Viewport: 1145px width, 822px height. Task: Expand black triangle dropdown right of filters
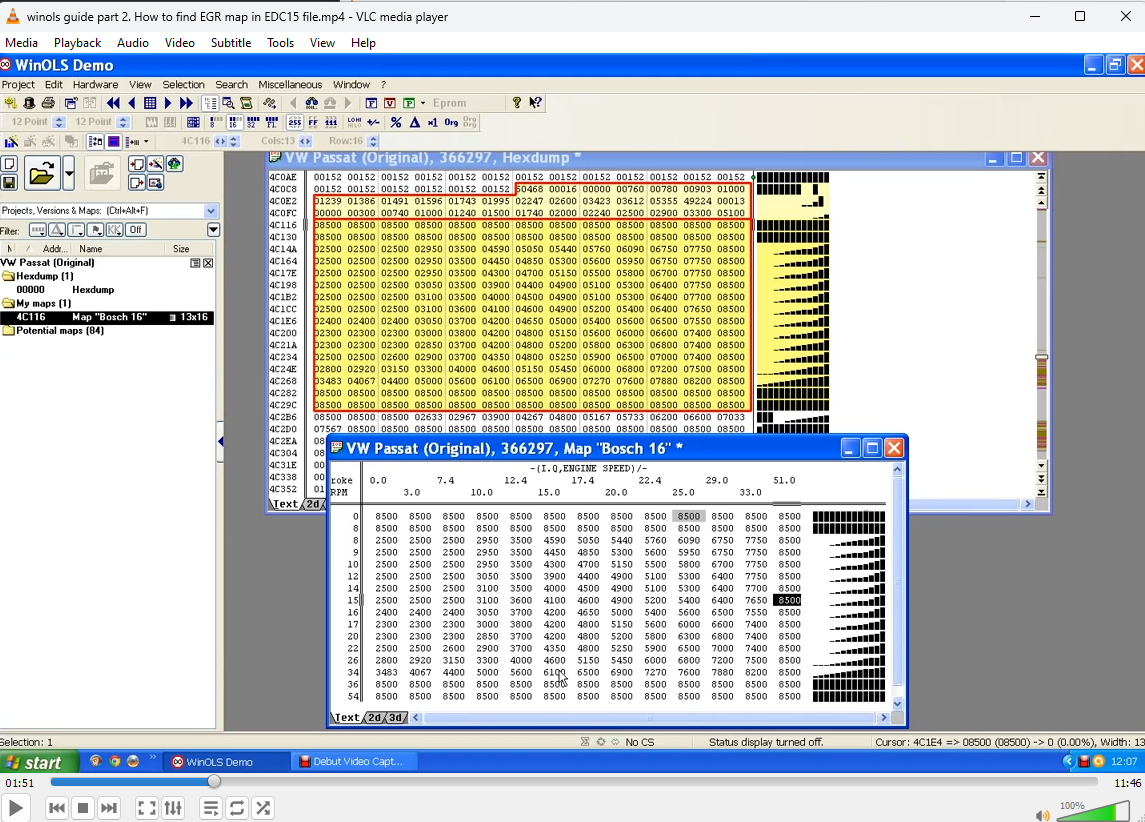pyautogui.click(x=213, y=230)
